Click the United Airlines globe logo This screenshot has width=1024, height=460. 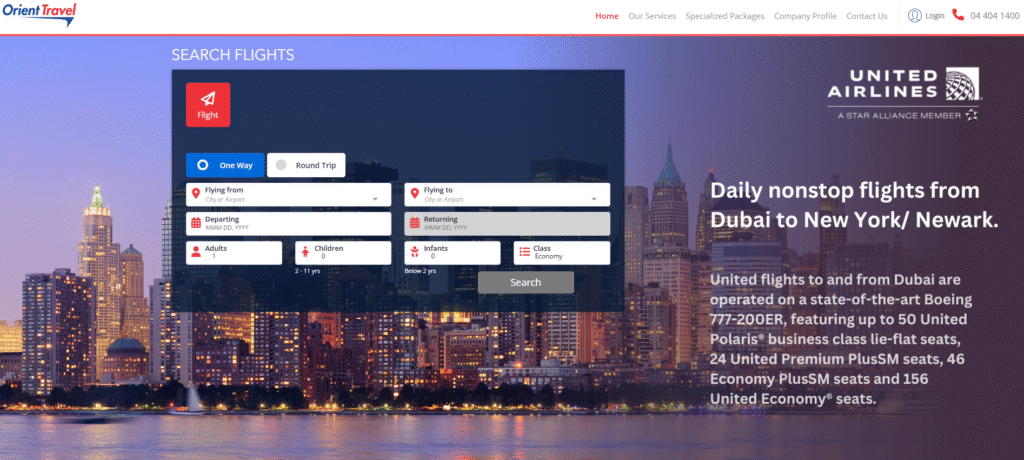(x=963, y=84)
